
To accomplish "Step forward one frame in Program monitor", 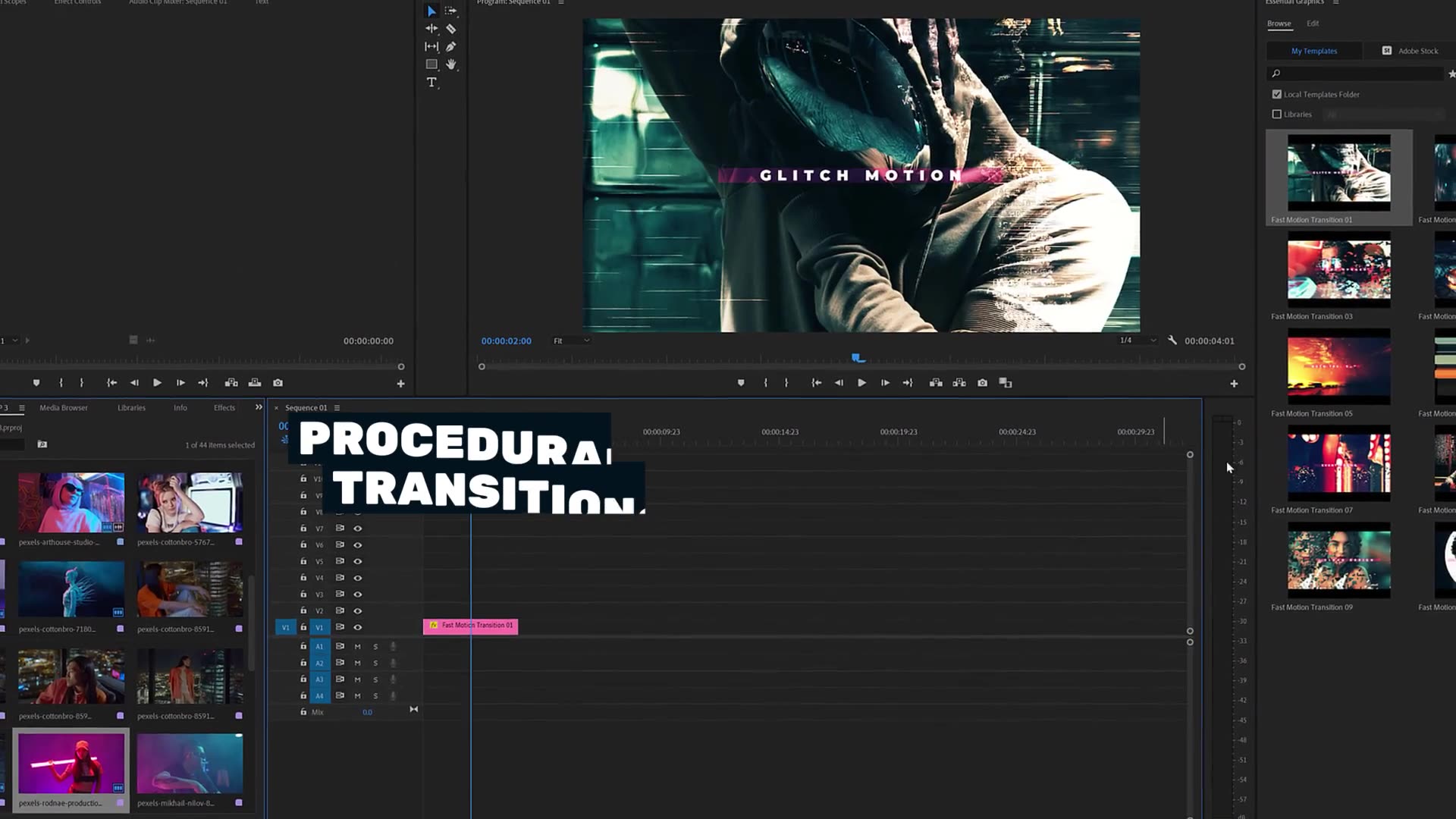I will (885, 383).
